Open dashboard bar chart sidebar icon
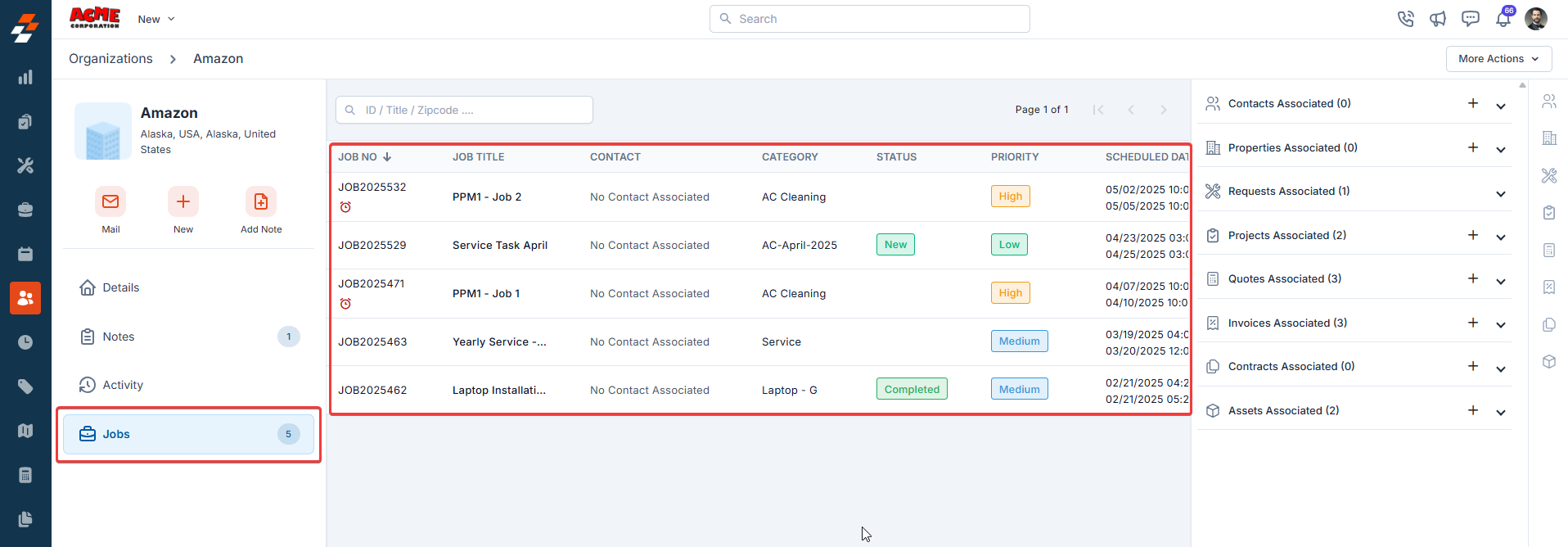Image resolution: width=1568 pixels, height=547 pixels. pyautogui.click(x=25, y=77)
